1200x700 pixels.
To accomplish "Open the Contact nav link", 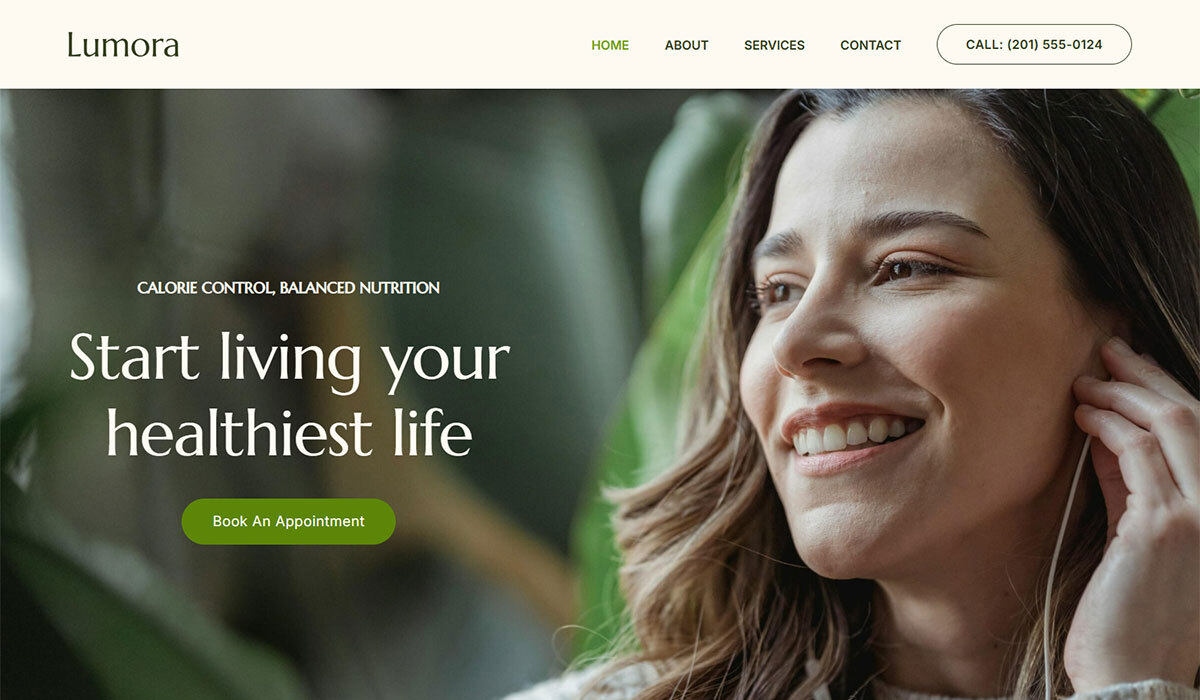I will tap(870, 45).
